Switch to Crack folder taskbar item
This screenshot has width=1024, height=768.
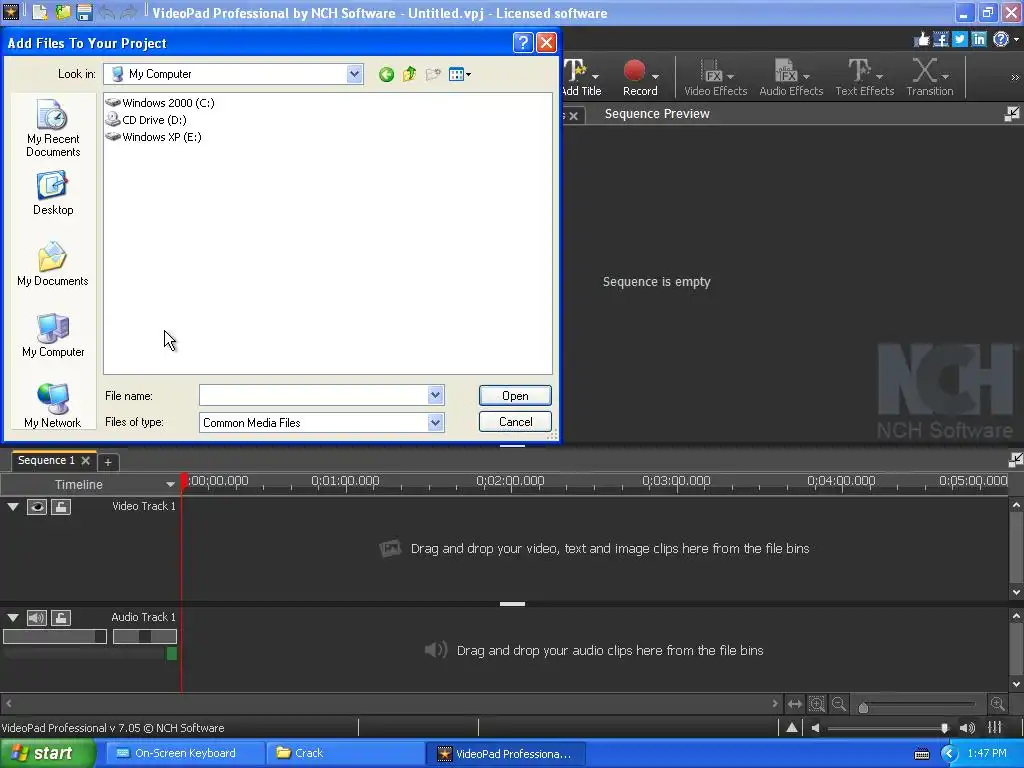tap(344, 754)
